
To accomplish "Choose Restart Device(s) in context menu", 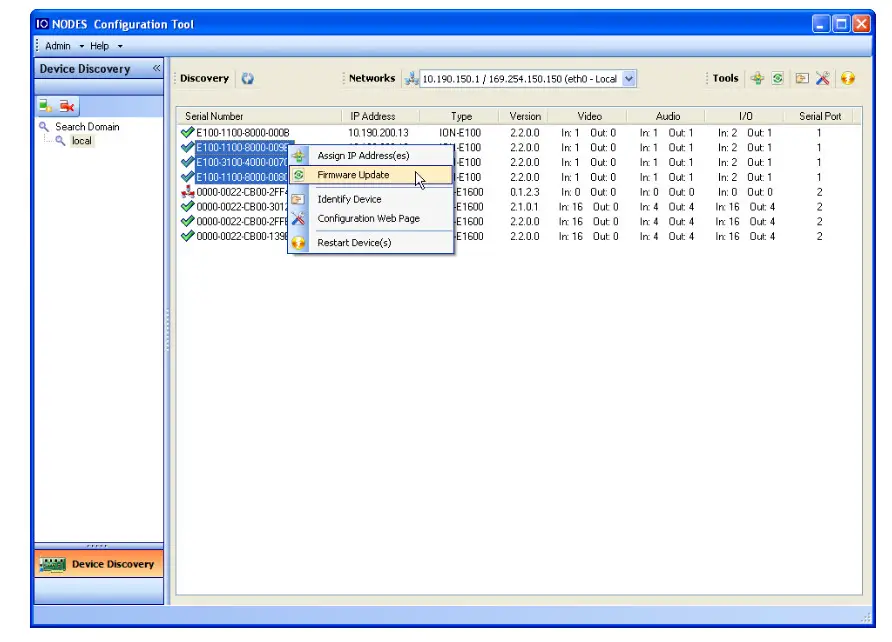I will (x=354, y=243).
